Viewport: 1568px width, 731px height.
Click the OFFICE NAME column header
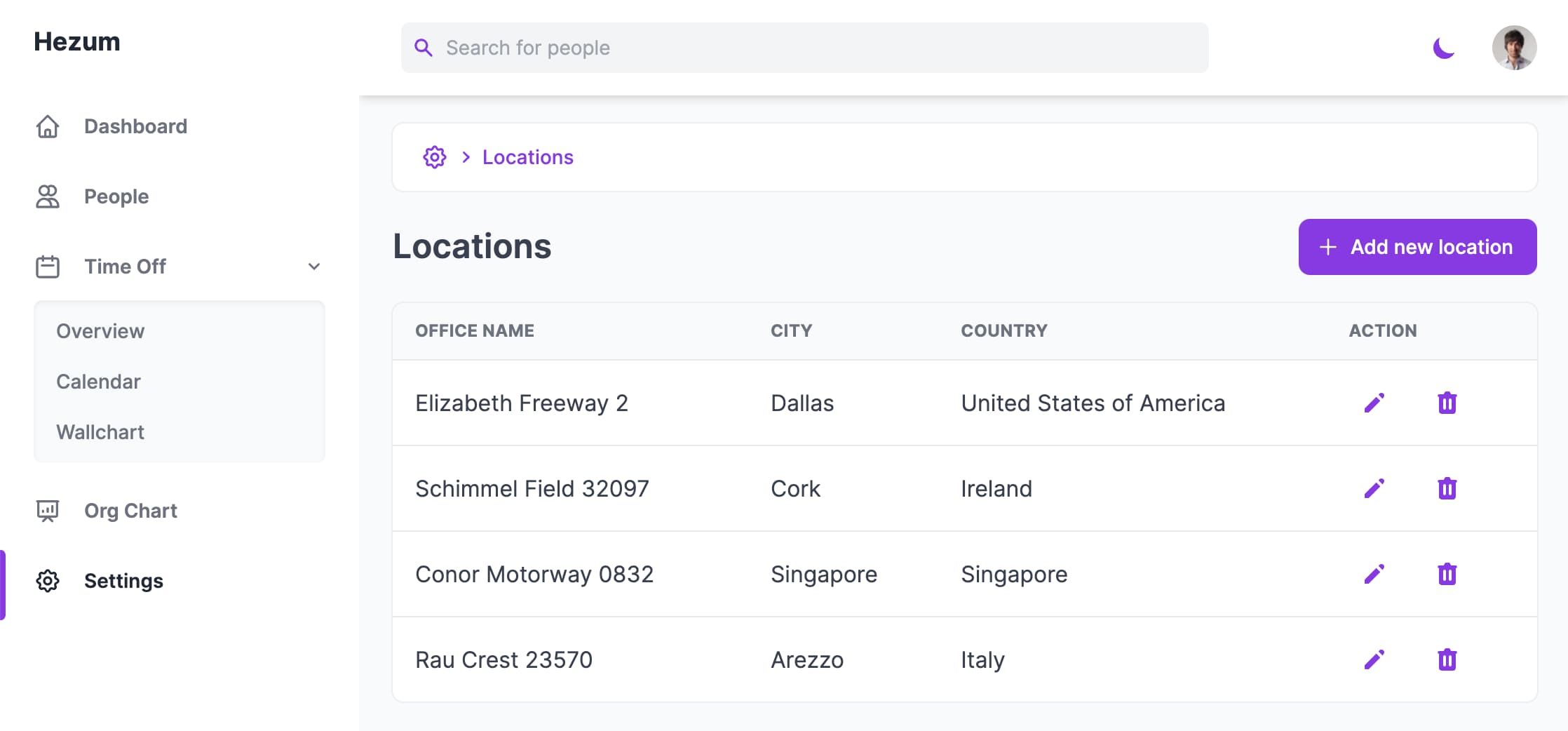tap(475, 330)
